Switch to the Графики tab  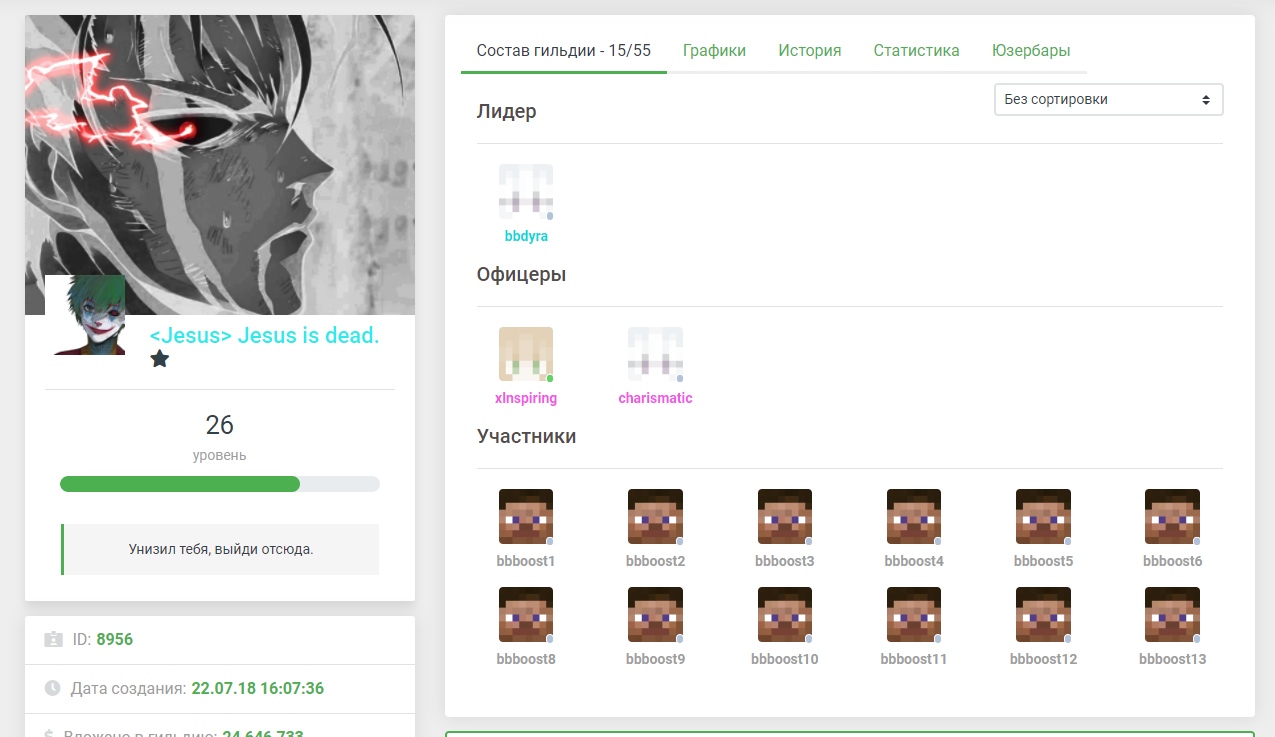714,51
